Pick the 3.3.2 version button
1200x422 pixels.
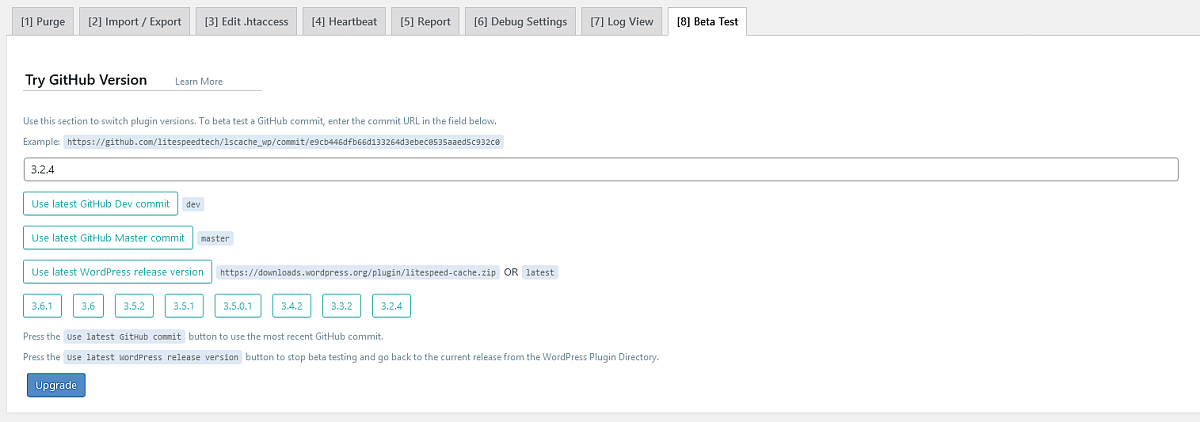click(342, 306)
